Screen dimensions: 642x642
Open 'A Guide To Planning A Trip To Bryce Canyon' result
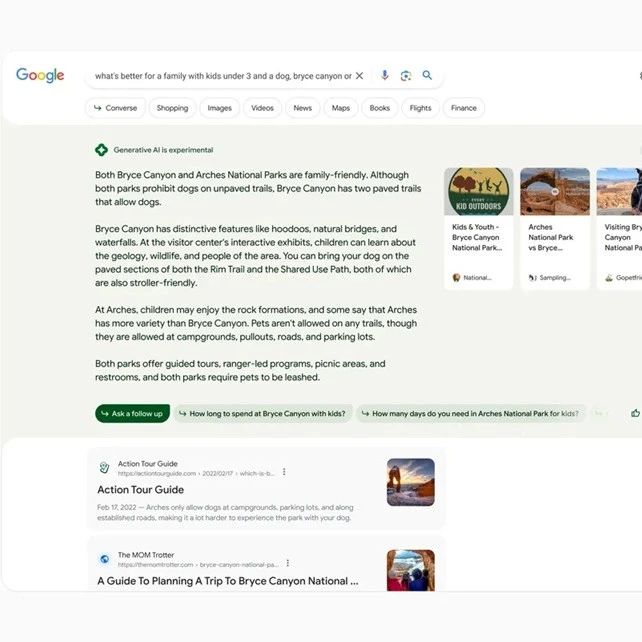[228, 581]
